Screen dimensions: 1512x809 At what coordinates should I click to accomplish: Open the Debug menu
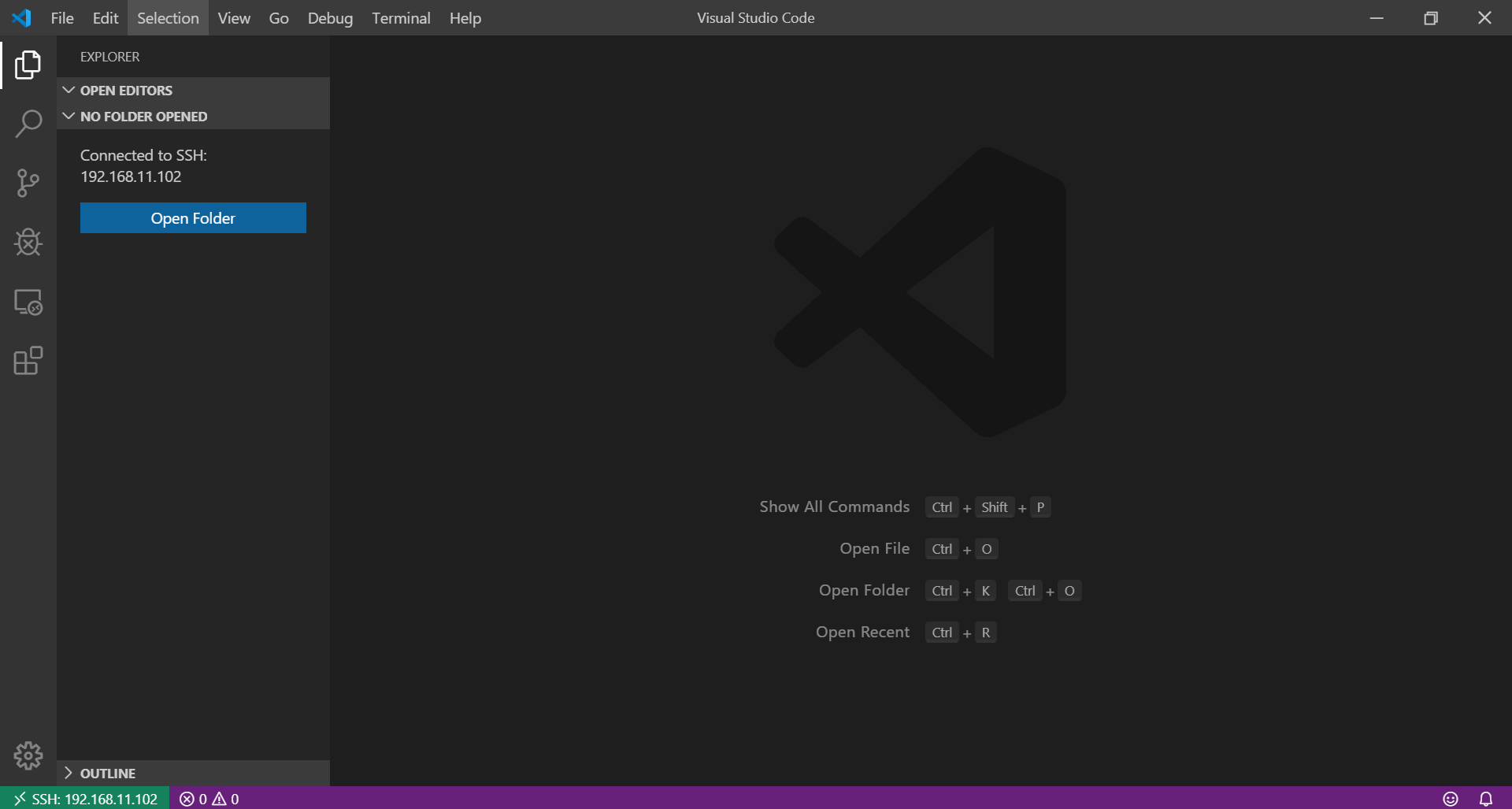(x=330, y=17)
